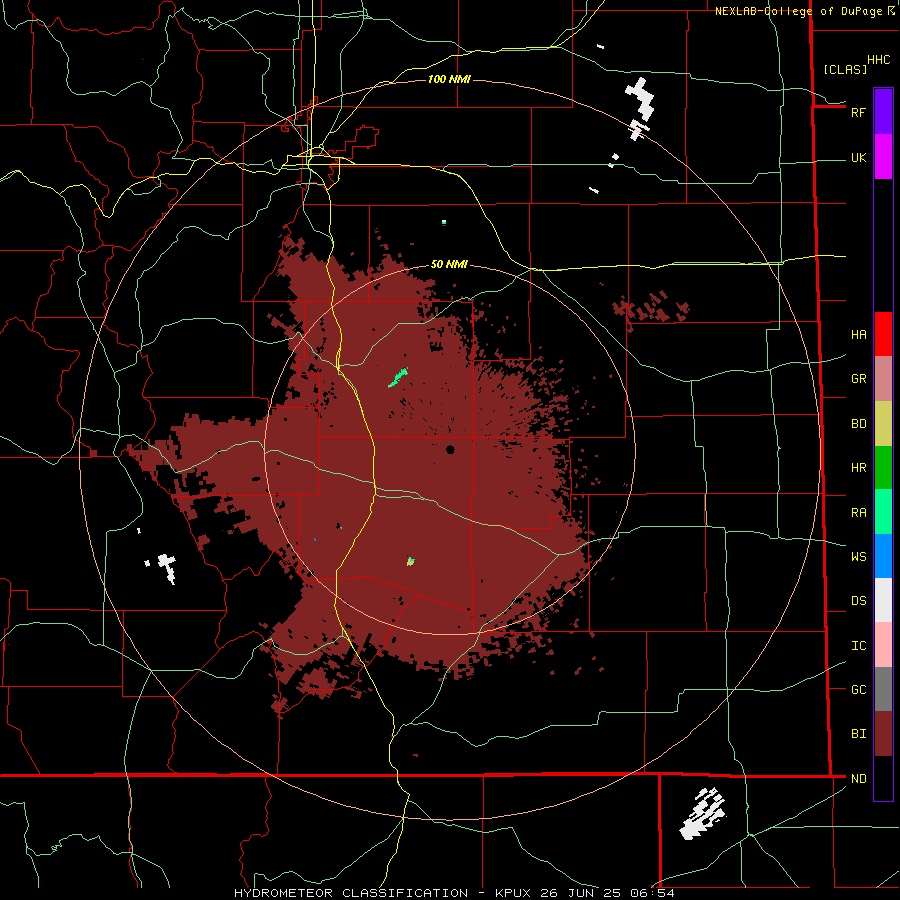This screenshot has height=900, width=900.
Task: Click the BI brown legend swatch
Action: pyautogui.click(x=883, y=734)
